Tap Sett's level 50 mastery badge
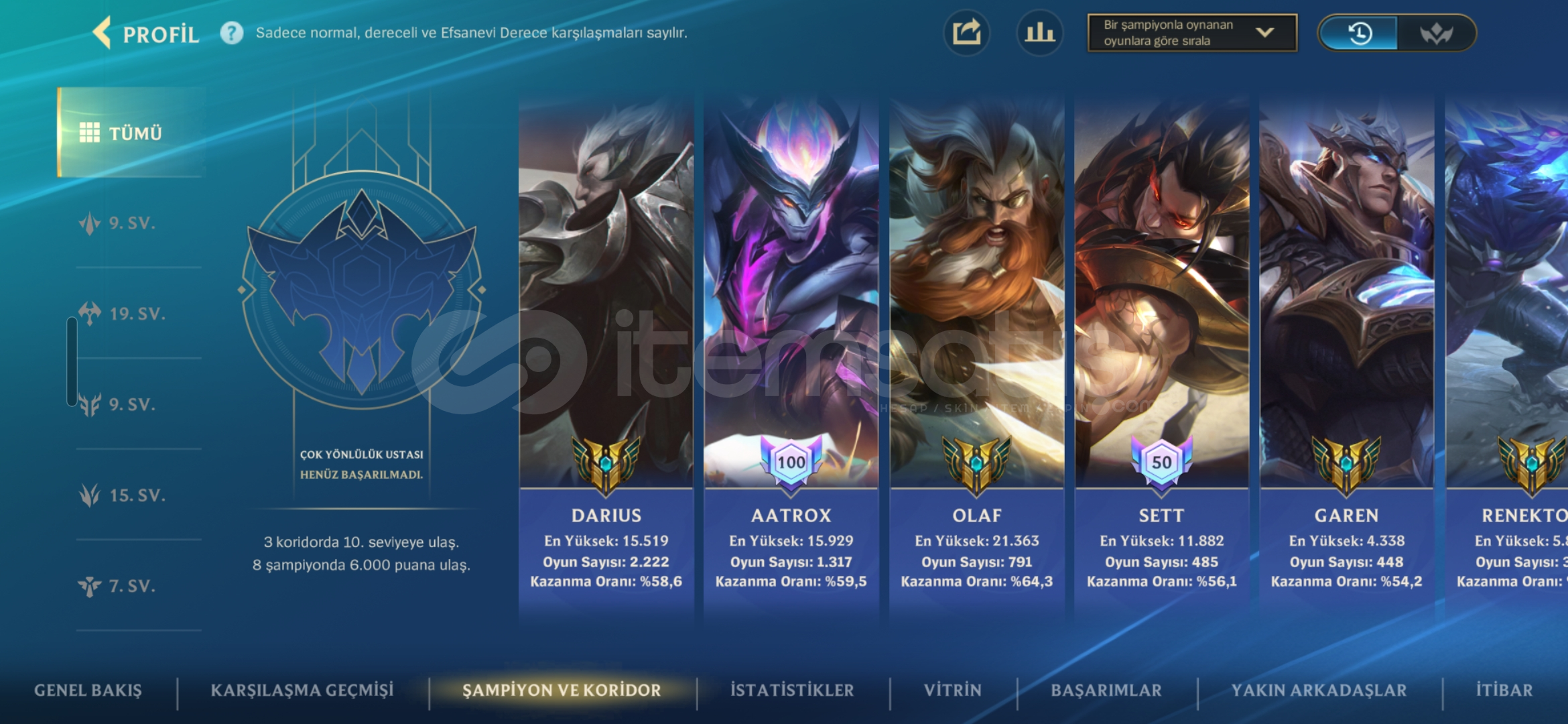 tap(1161, 463)
